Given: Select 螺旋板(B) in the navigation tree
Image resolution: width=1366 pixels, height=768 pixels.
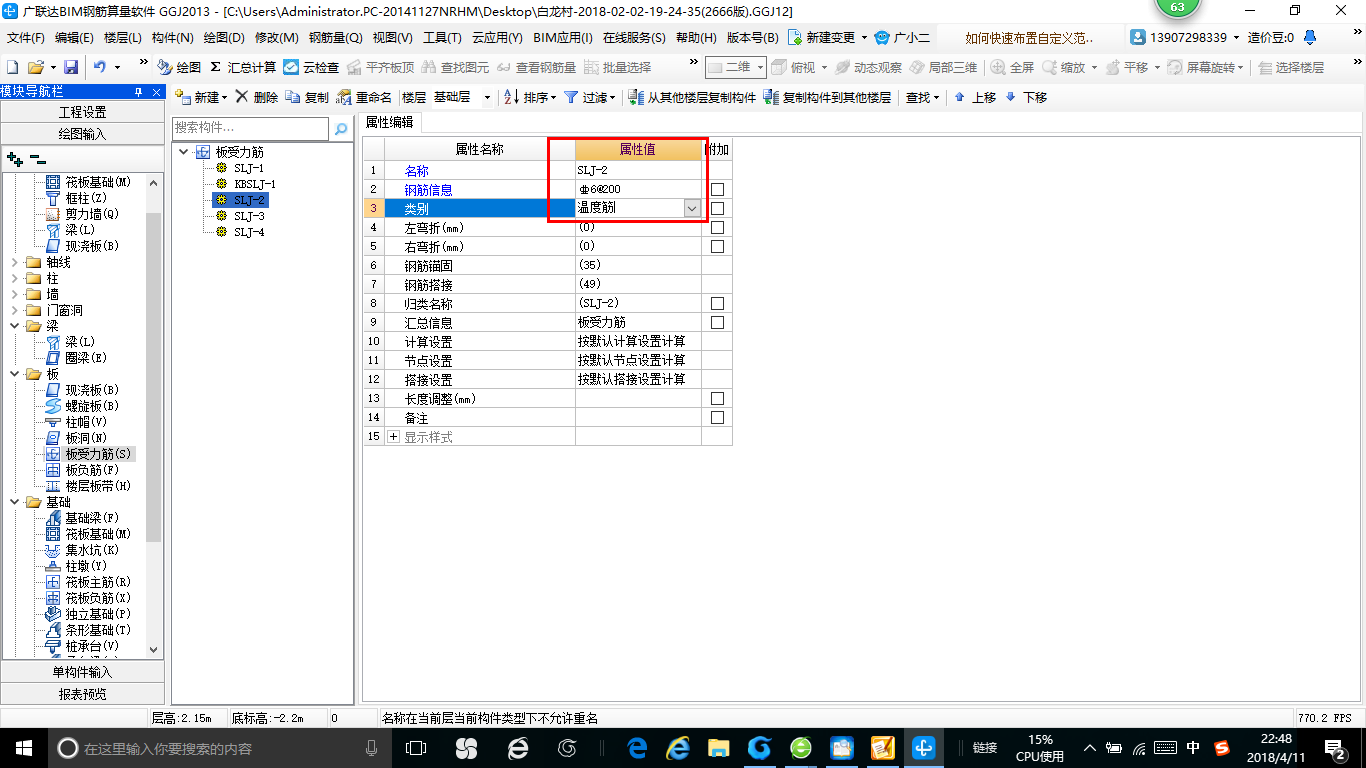Looking at the screenshot, I should click(83, 406).
